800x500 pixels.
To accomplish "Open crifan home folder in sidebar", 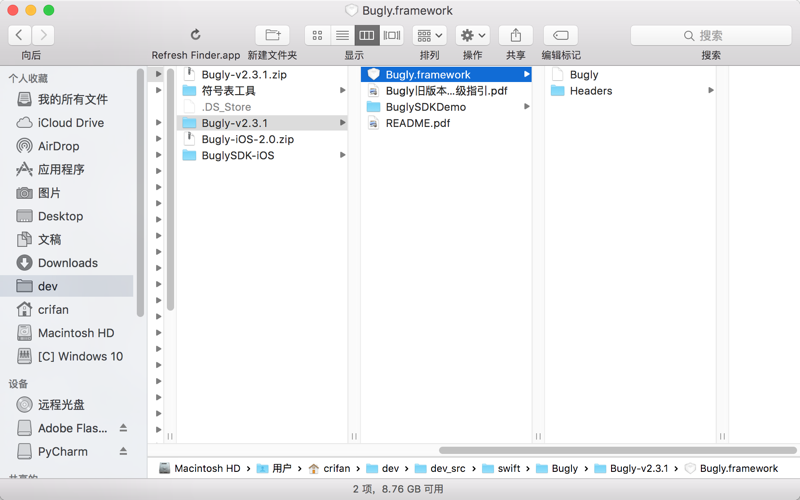I will point(67,310).
